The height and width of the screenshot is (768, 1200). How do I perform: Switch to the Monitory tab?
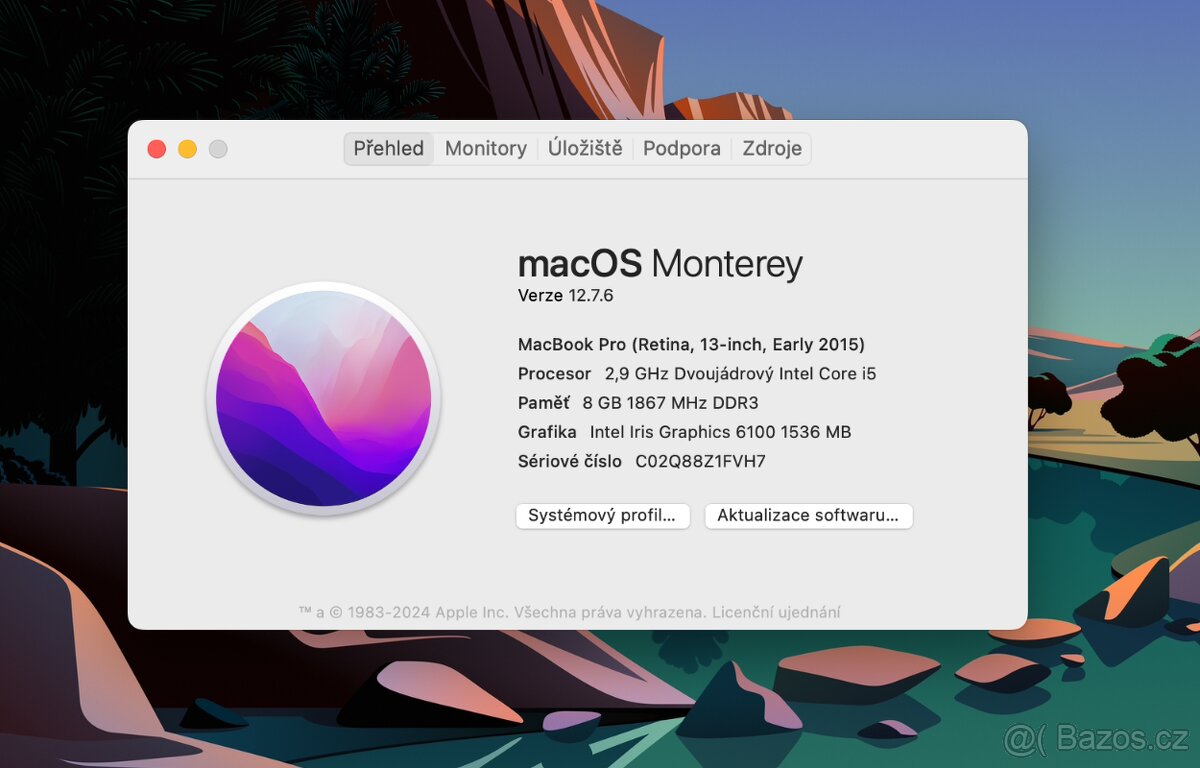[485, 148]
